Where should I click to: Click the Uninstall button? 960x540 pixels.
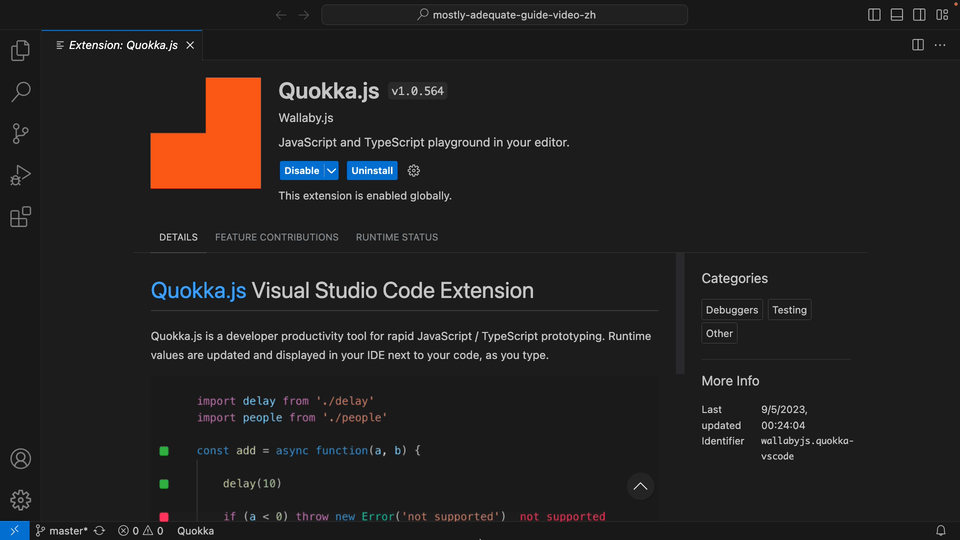pyautogui.click(x=372, y=171)
